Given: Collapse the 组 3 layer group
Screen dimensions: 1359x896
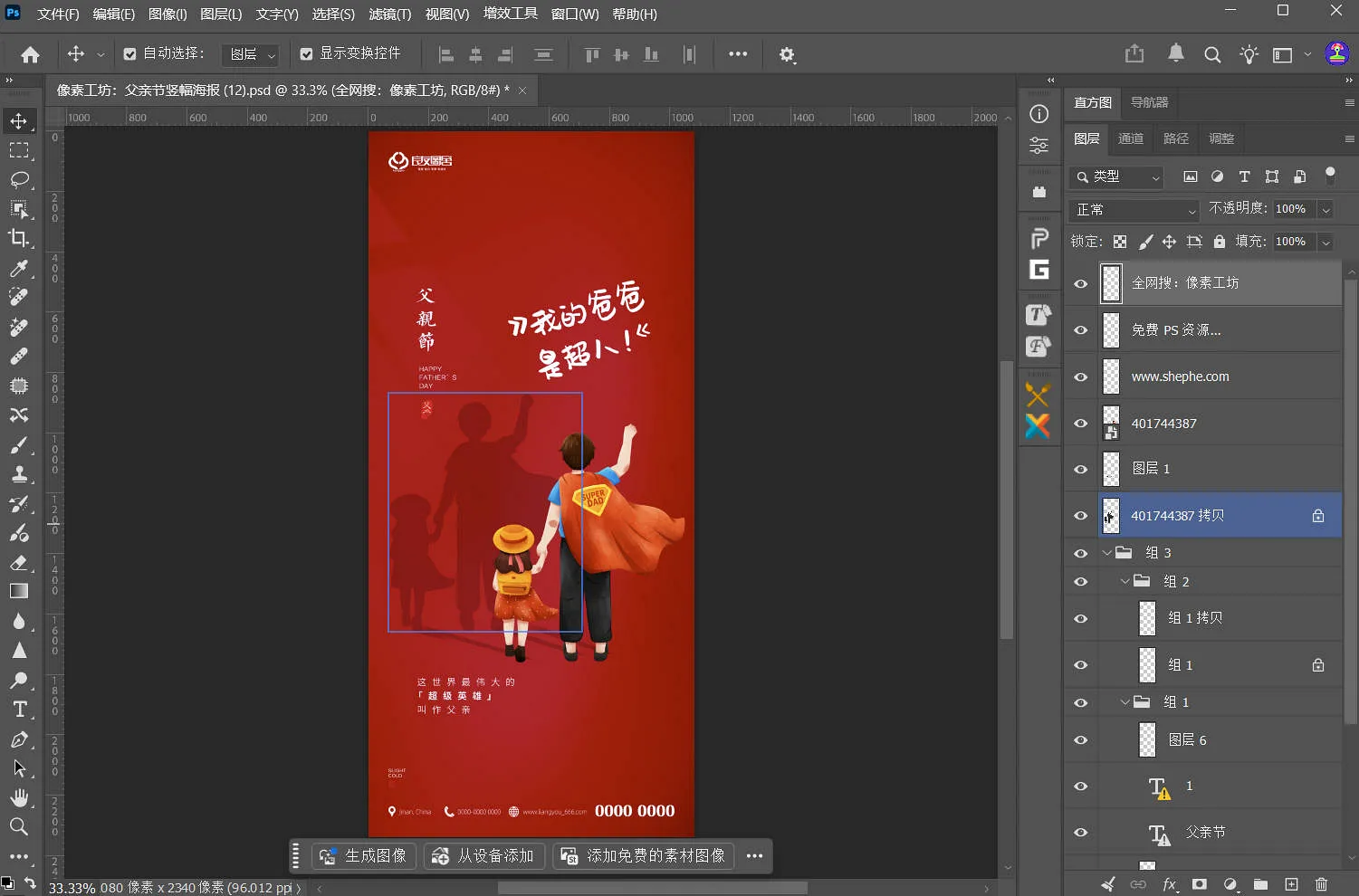Looking at the screenshot, I should click(x=1106, y=553).
